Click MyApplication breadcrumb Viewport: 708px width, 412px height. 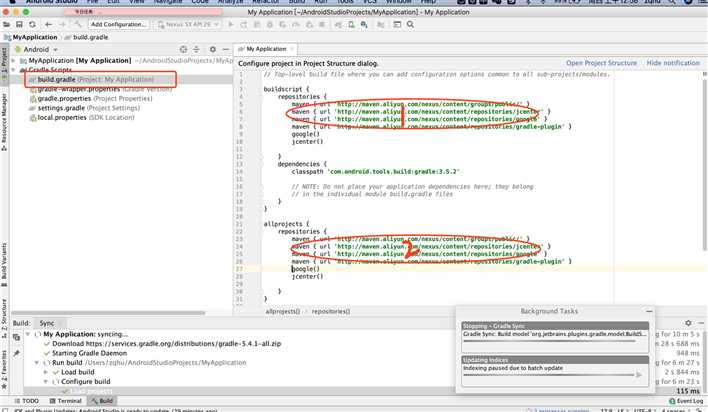coord(31,37)
